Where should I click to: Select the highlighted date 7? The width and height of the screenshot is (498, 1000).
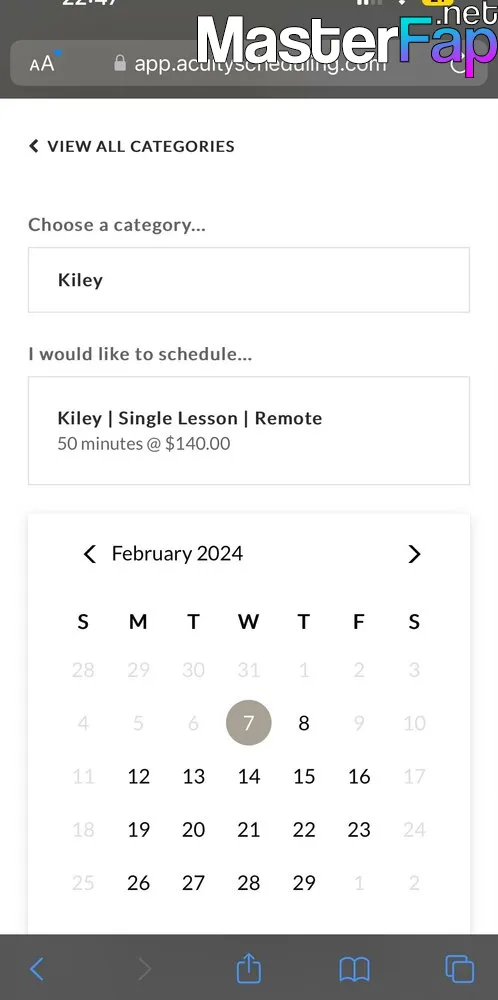[x=249, y=723]
